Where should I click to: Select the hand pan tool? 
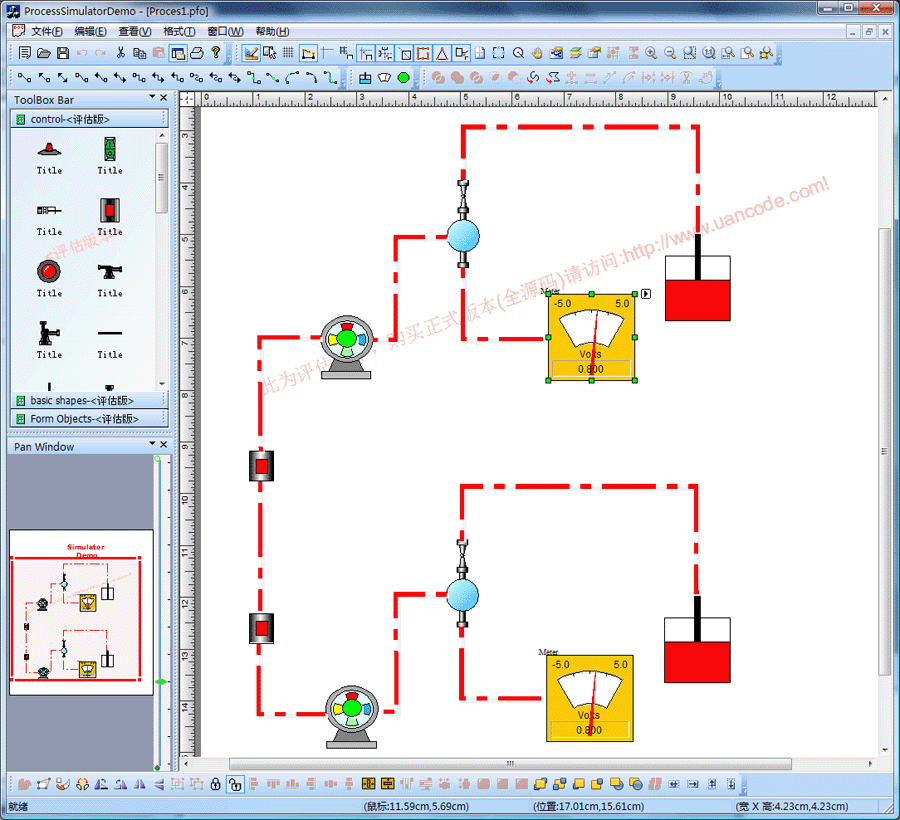pos(537,53)
